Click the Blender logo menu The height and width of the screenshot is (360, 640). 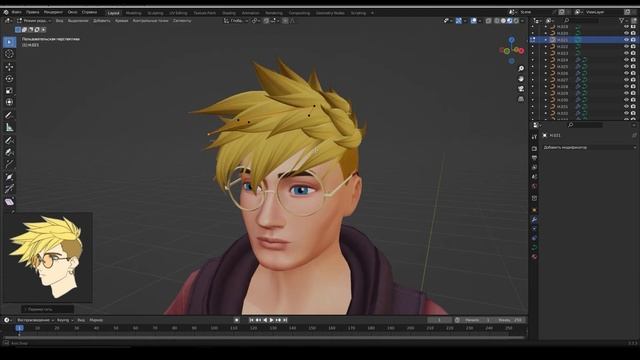coord(6,12)
